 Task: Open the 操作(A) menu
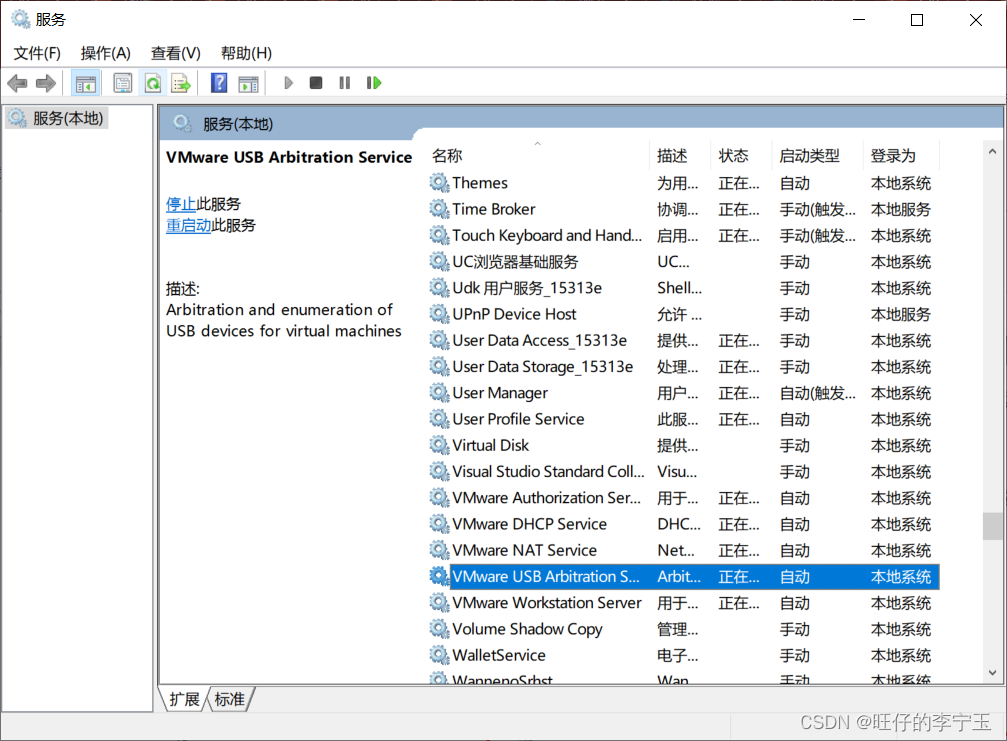pyautogui.click(x=105, y=53)
